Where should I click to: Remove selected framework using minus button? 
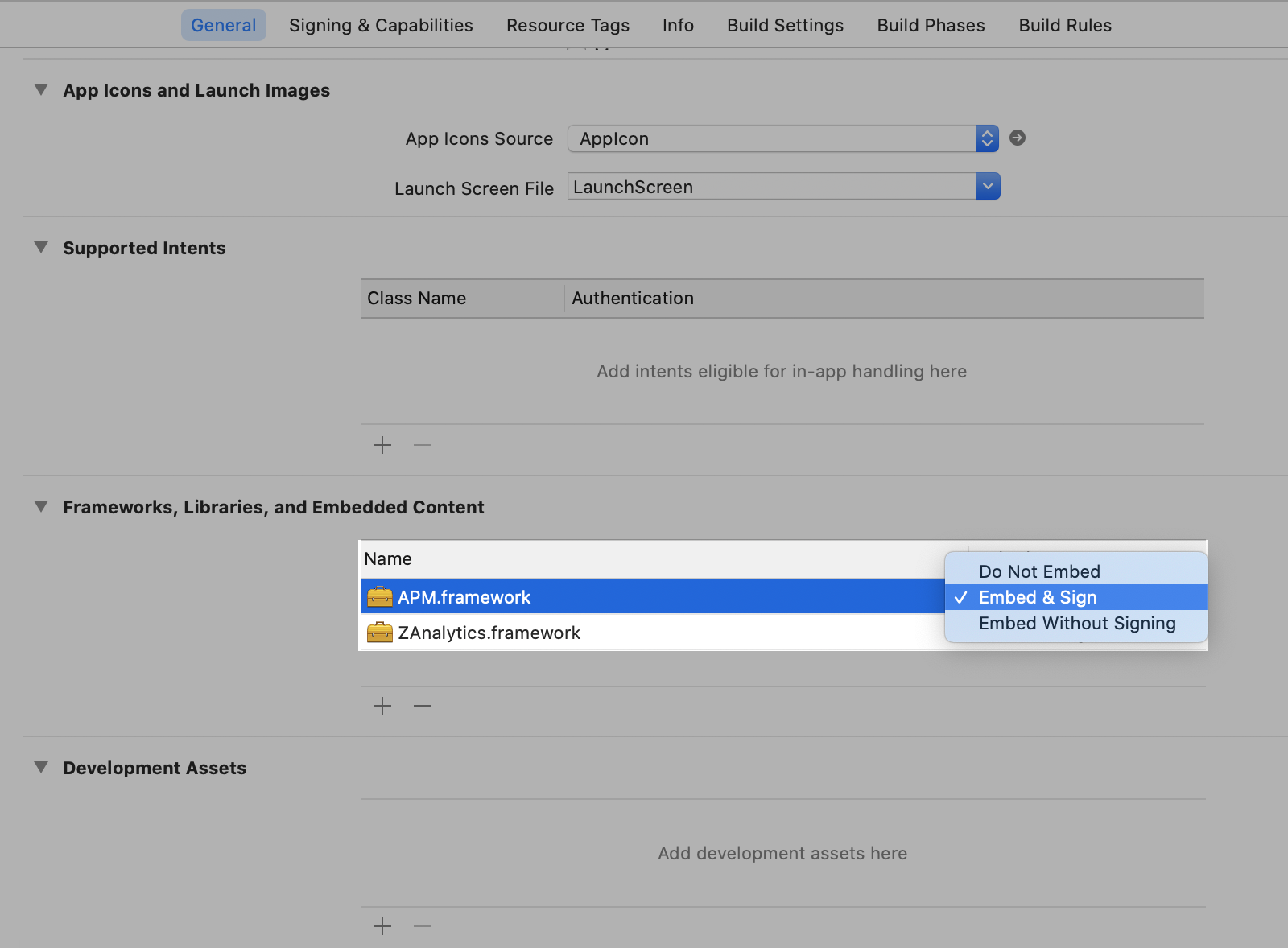(x=423, y=706)
